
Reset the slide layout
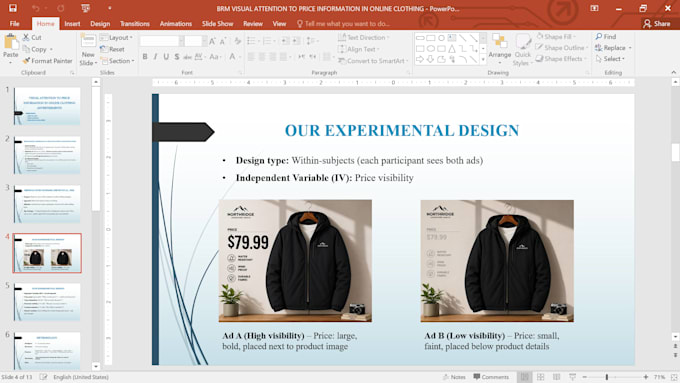point(112,49)
